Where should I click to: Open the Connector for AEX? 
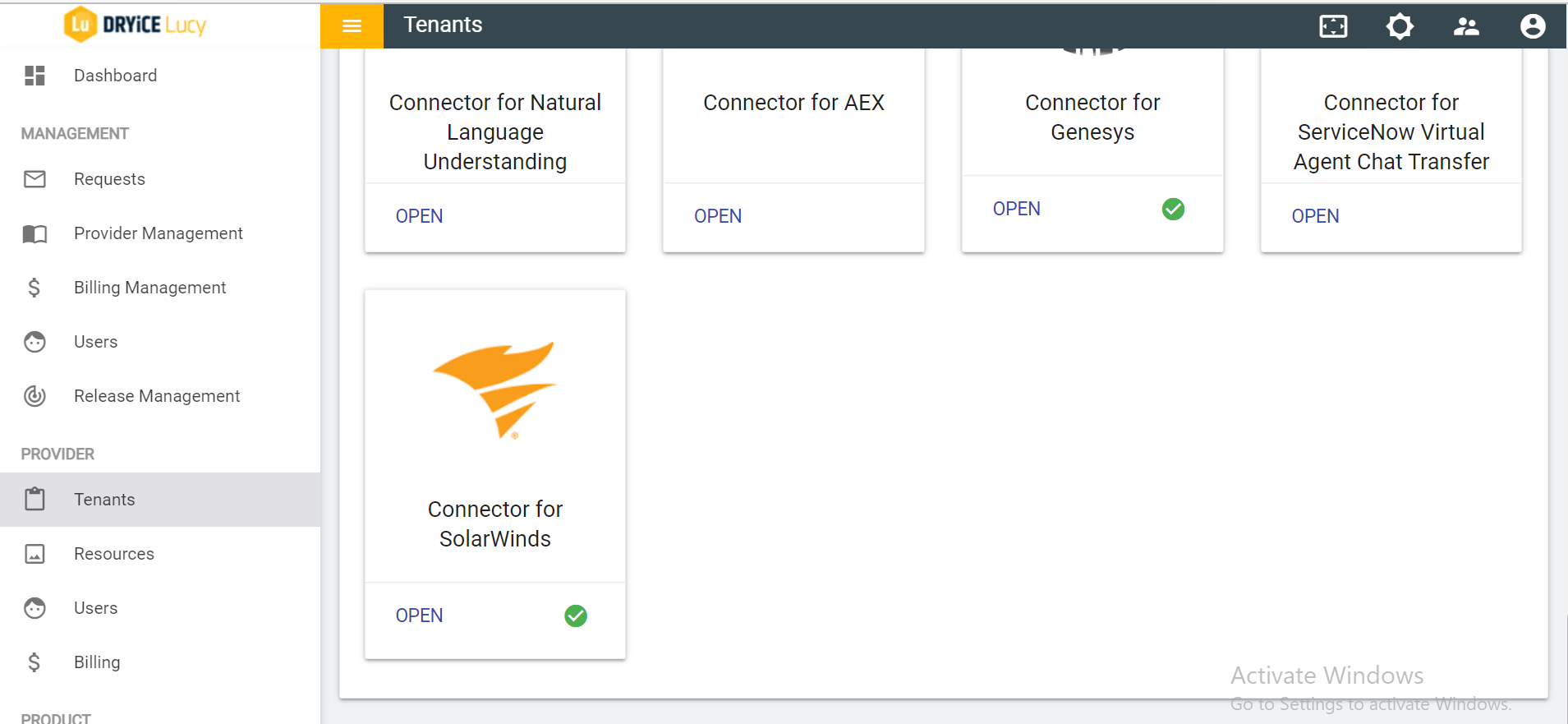(x=717, y=216)
